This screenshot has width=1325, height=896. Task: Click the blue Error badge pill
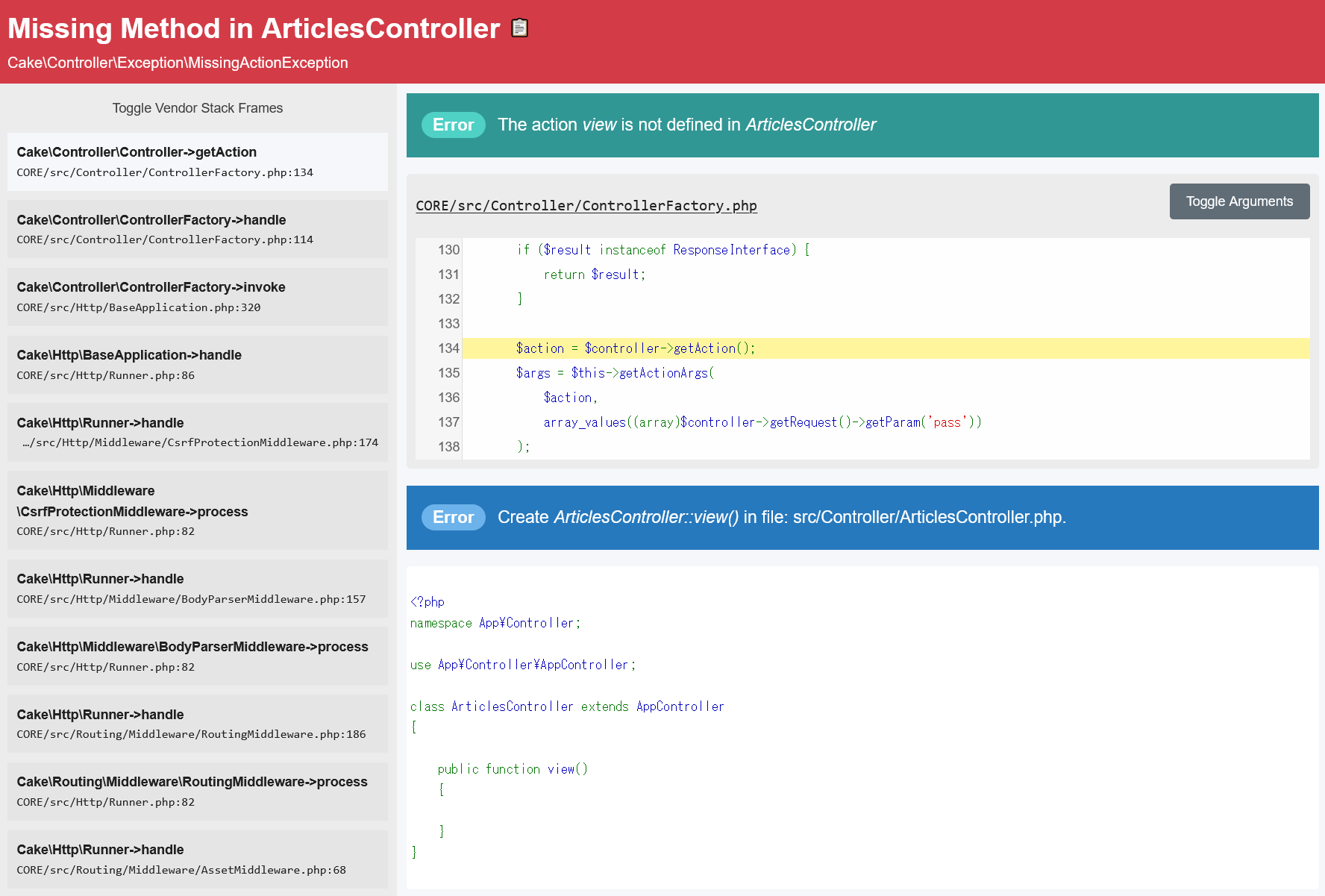[453, 517]
